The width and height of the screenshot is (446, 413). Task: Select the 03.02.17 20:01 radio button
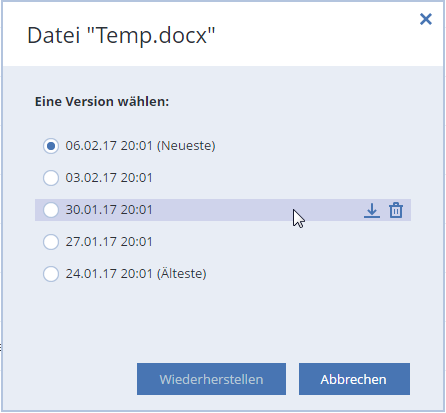[51, 178]
